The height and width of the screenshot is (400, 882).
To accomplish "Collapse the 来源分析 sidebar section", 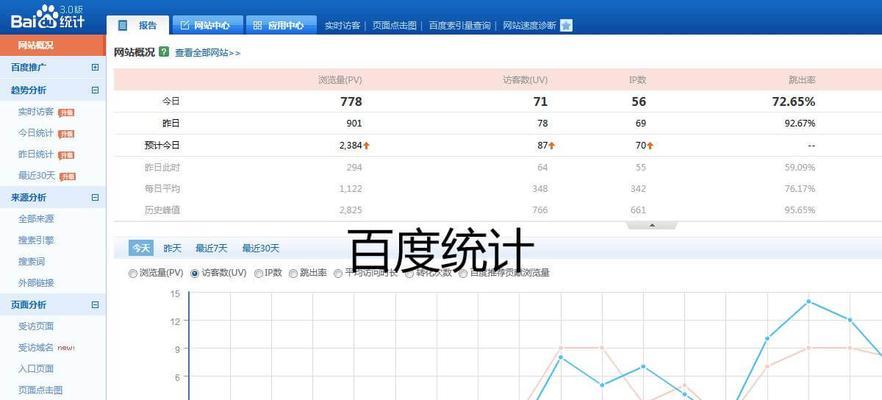I will click(x=95, y=197).
